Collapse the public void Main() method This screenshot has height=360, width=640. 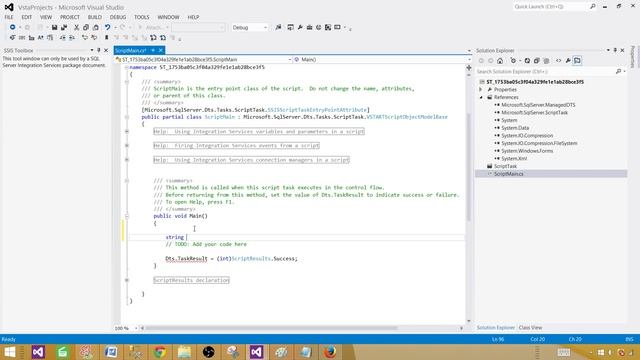point(127,216)
